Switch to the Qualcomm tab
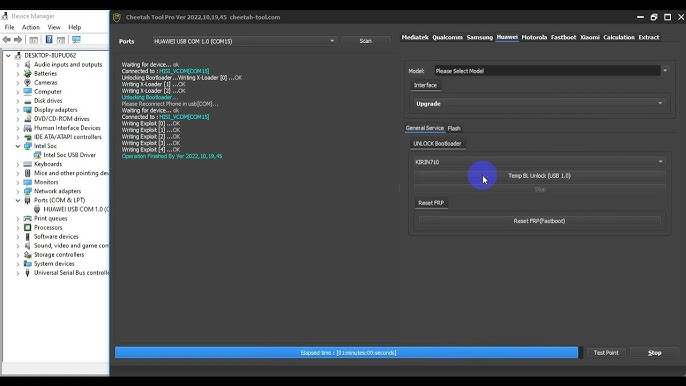This screenshot has height=386, width=686. [447, 37]
